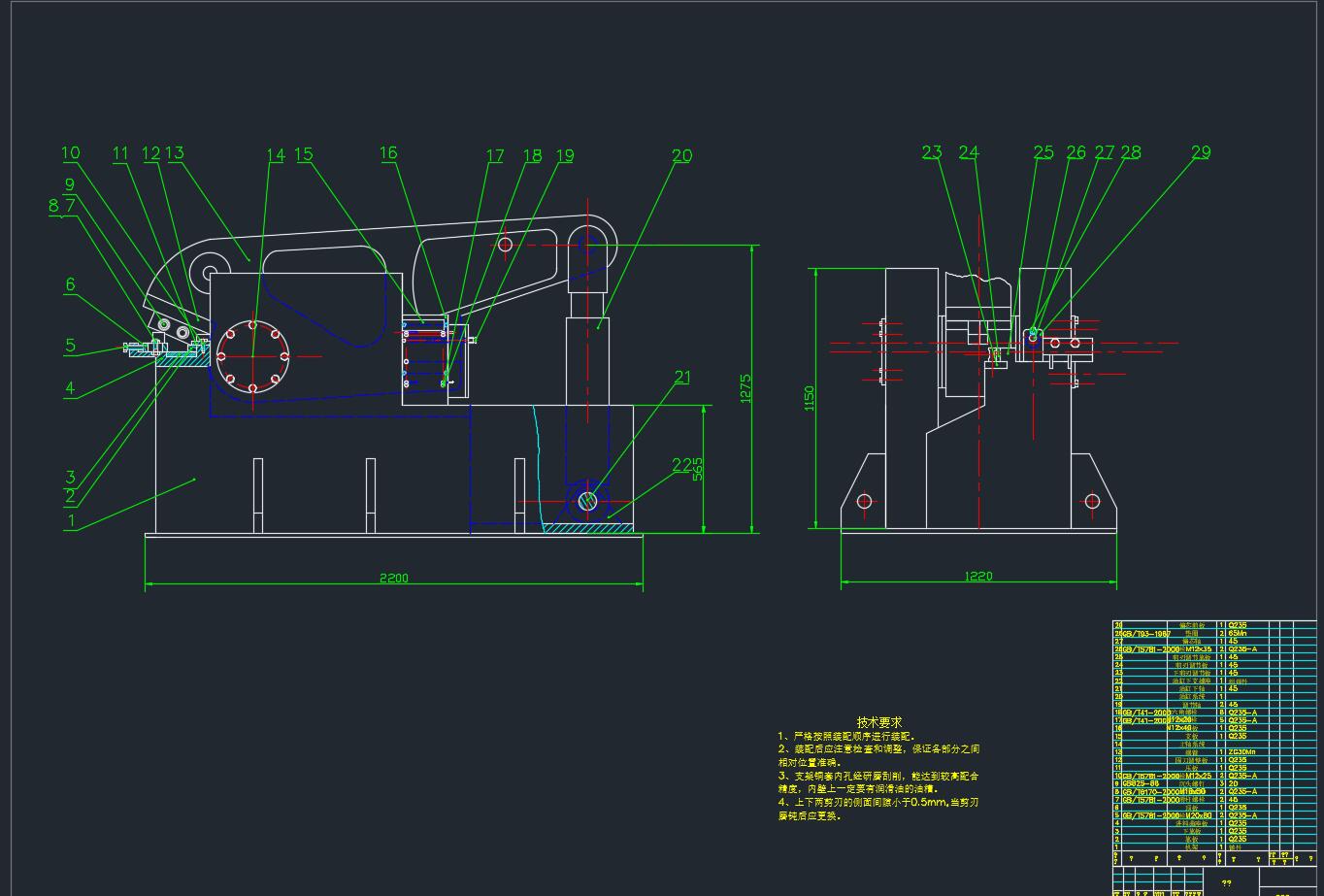Click part callout number 22
This screenshot has height=896, width=1324.
click(x=682, y=466)
